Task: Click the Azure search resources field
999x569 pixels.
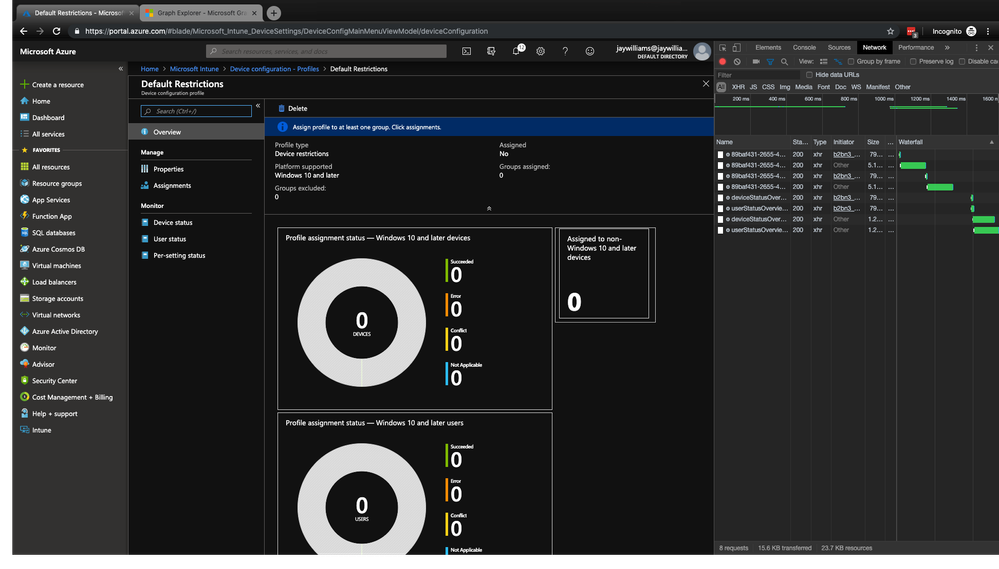Action: (x=326, y=52)
